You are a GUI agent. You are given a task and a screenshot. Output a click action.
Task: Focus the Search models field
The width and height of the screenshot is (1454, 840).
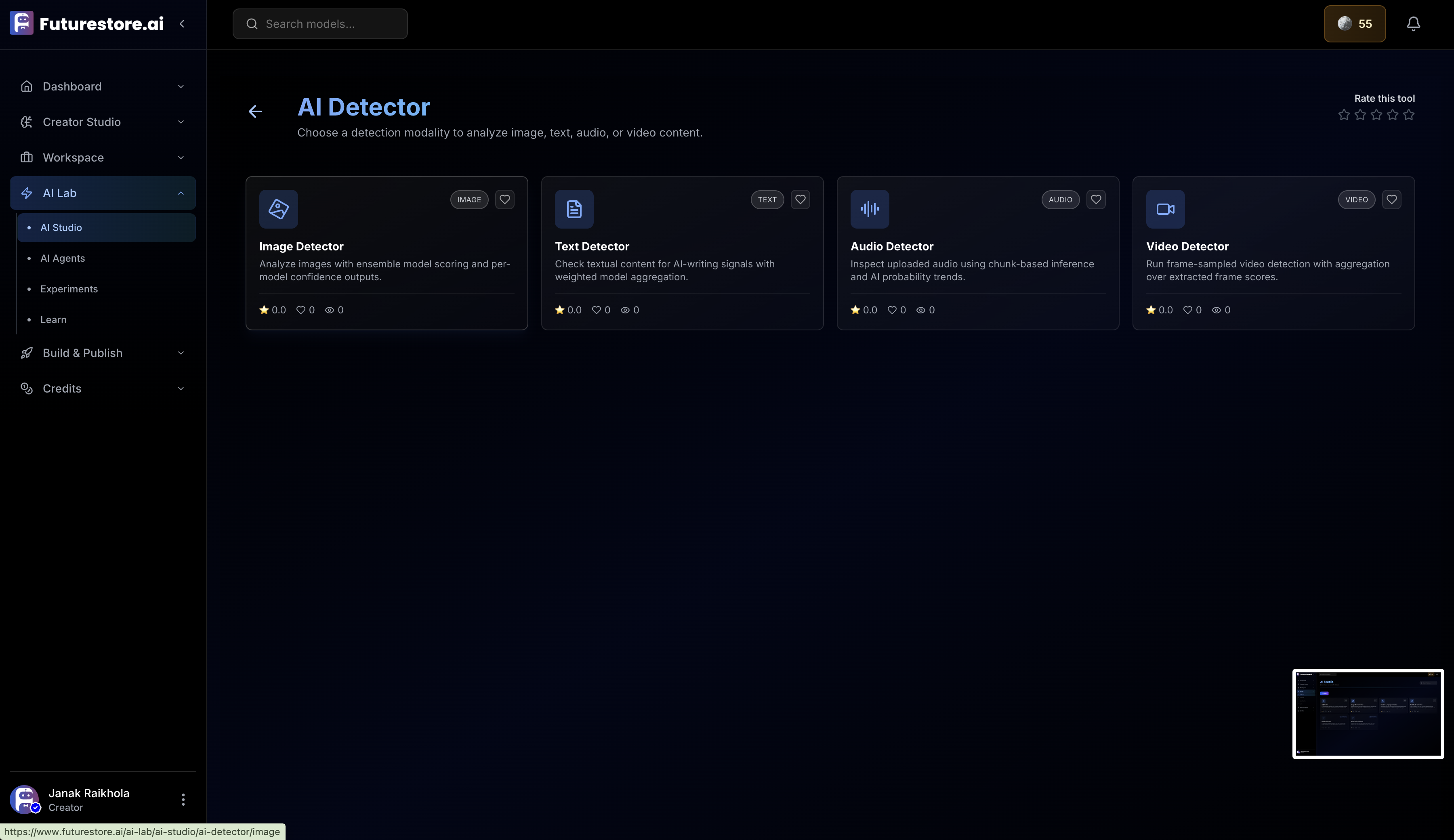(x=320, y=24)
